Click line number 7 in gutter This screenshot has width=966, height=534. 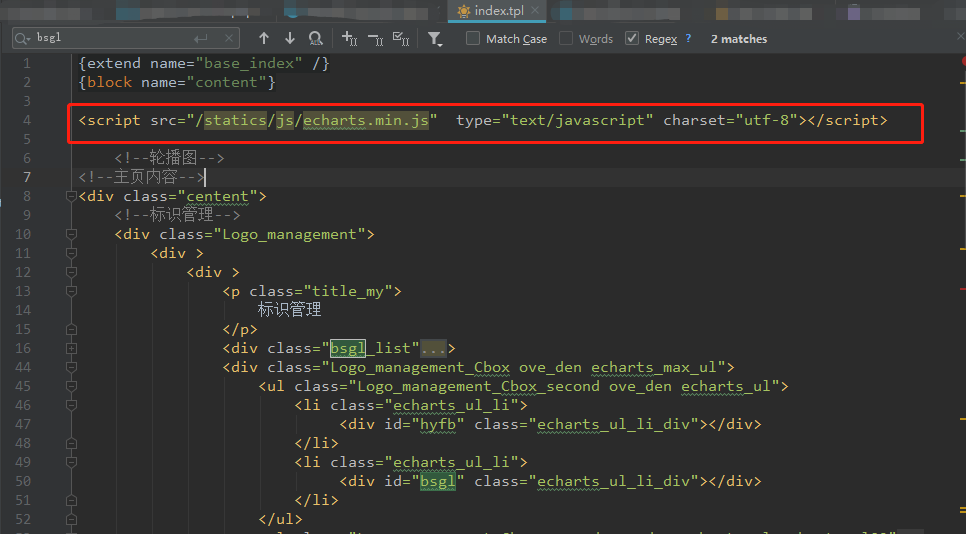click(x=26, y=177)
